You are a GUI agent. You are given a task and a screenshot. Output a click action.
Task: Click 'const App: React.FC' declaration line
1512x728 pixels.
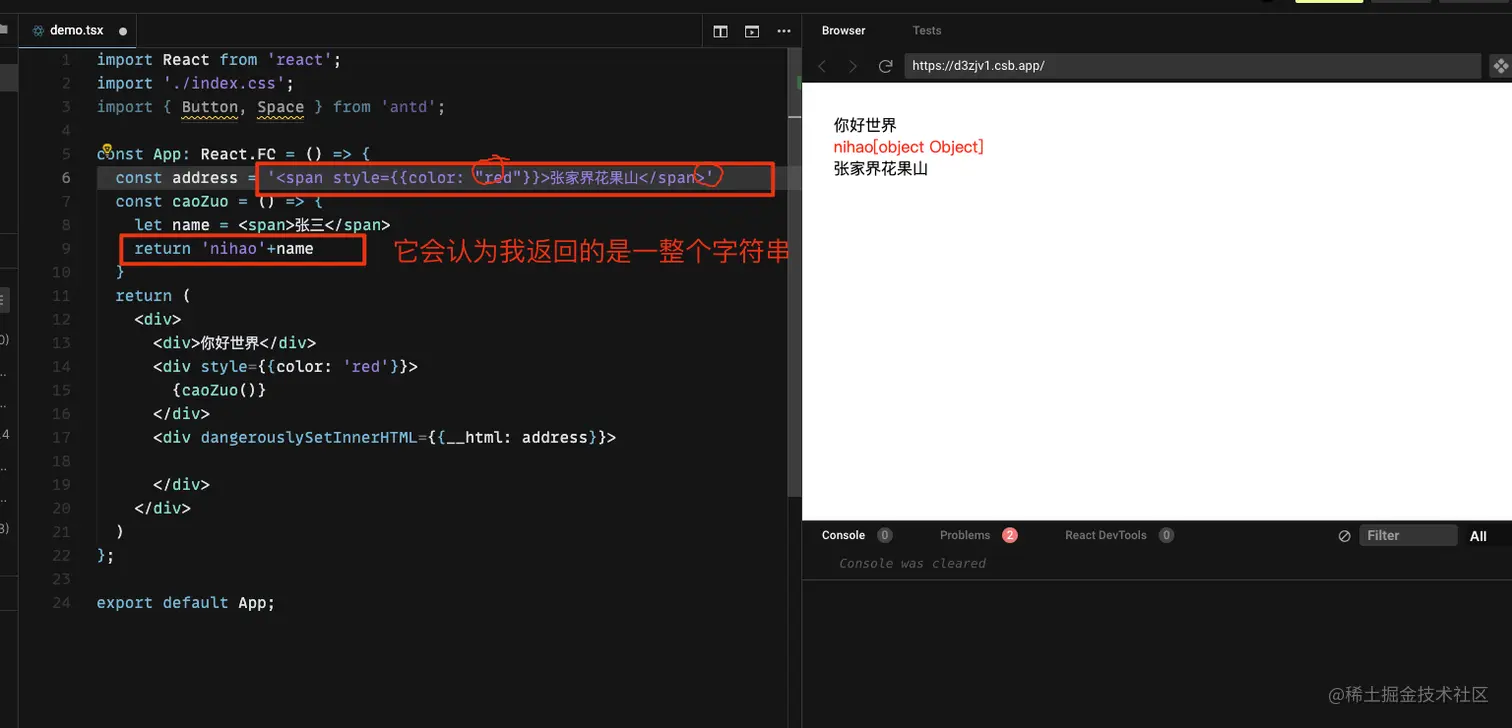pyautogui.click(x=234, y=155)
